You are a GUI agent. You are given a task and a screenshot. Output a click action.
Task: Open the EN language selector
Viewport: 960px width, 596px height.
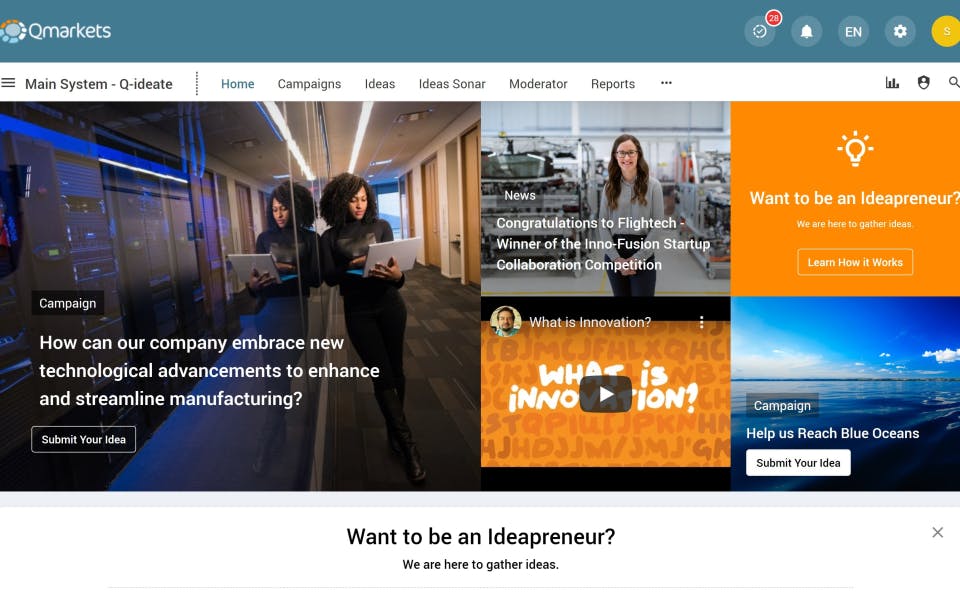853,31
